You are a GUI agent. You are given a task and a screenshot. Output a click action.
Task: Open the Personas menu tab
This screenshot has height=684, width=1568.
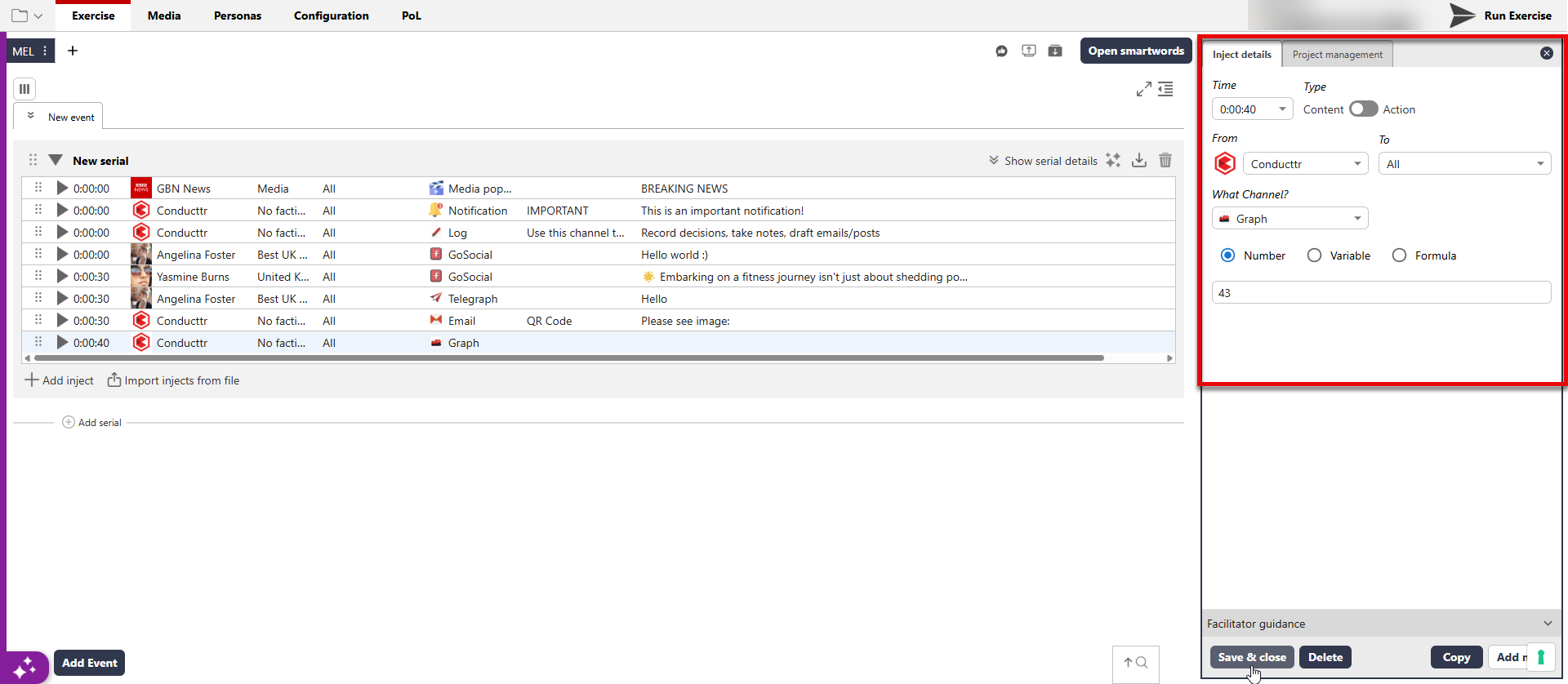tap(237, 16)
